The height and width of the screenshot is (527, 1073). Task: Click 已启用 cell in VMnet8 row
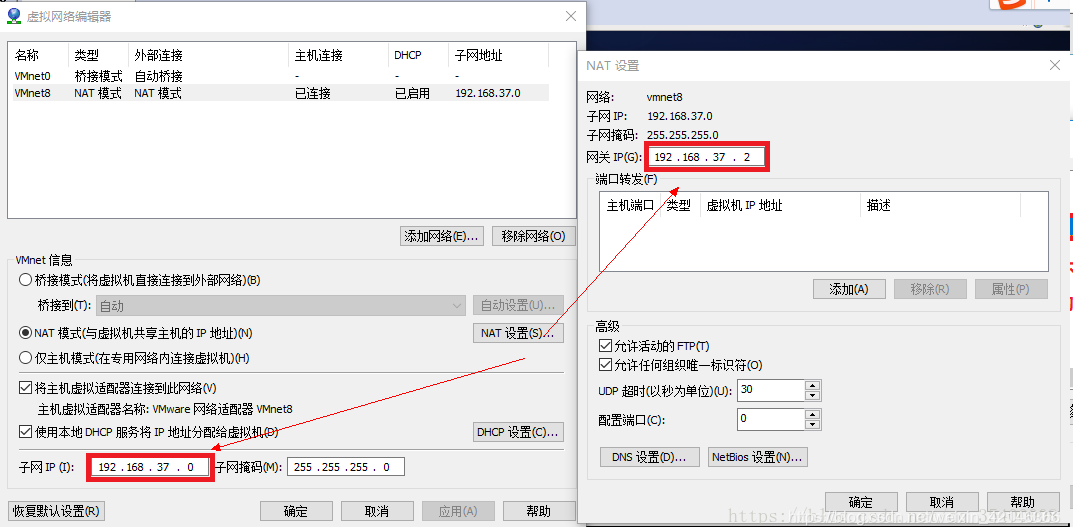[412, 93]
